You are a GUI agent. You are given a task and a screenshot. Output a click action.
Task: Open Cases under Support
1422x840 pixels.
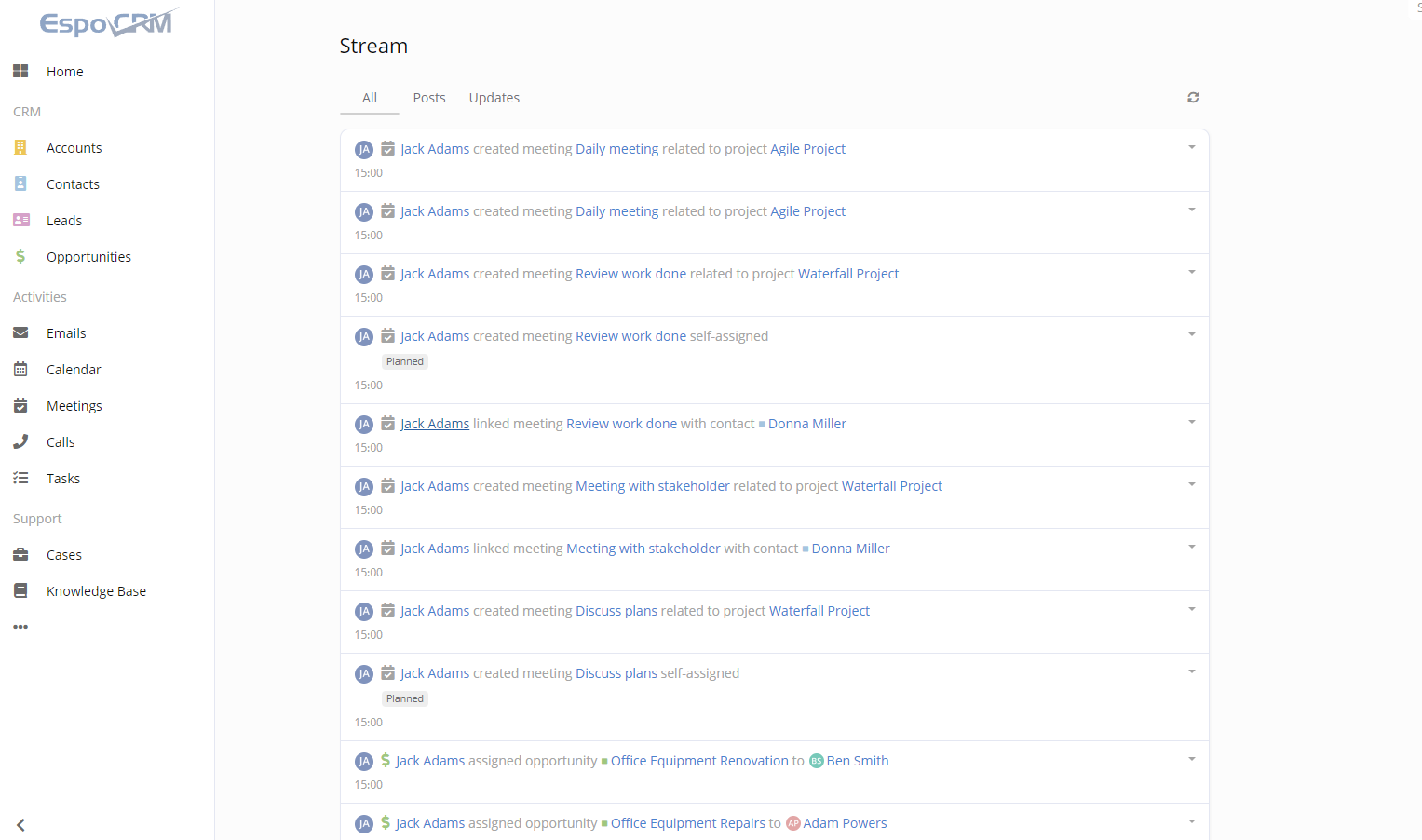click(64, 555)
